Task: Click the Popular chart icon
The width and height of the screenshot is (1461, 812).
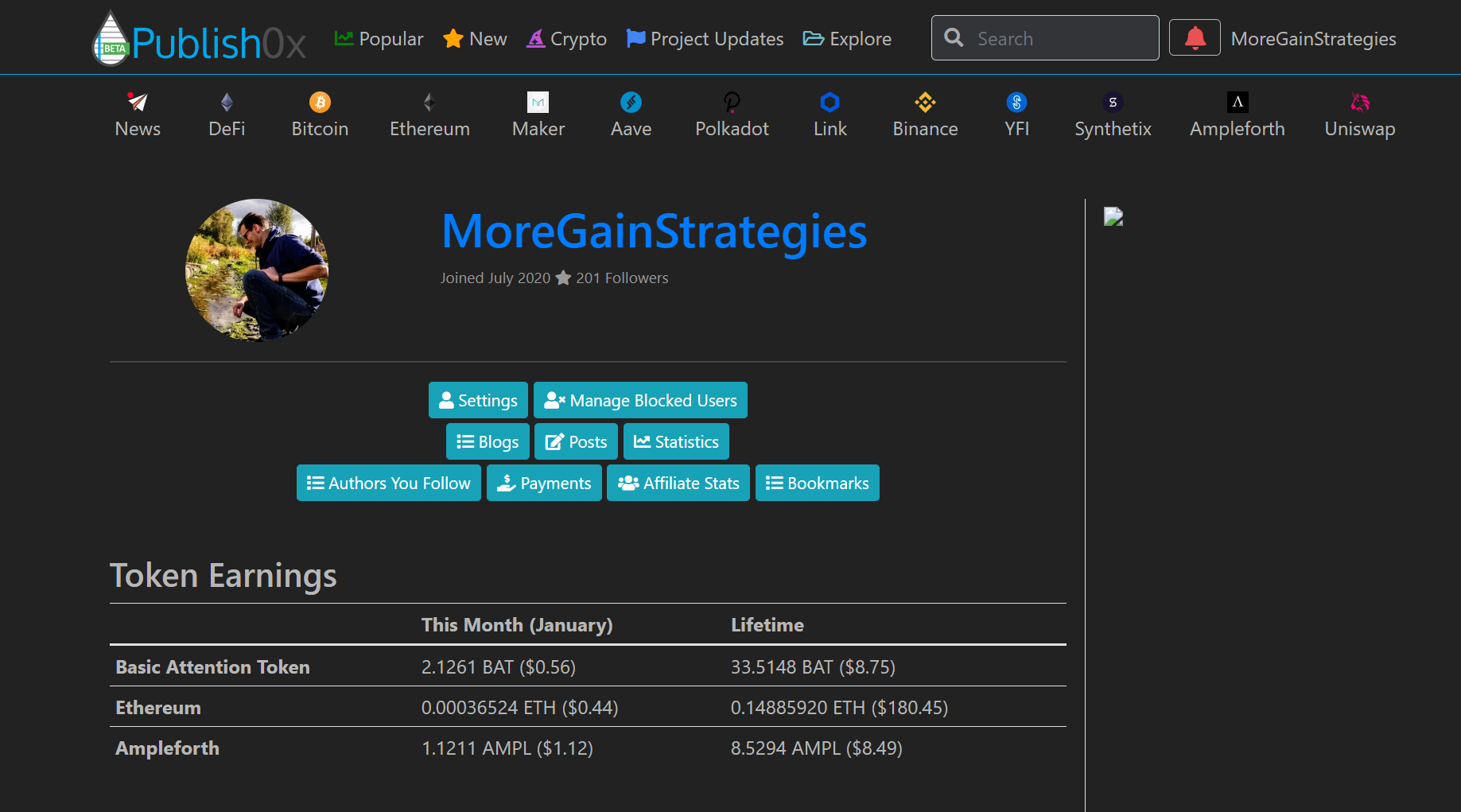Action: [x=344, y=38]
